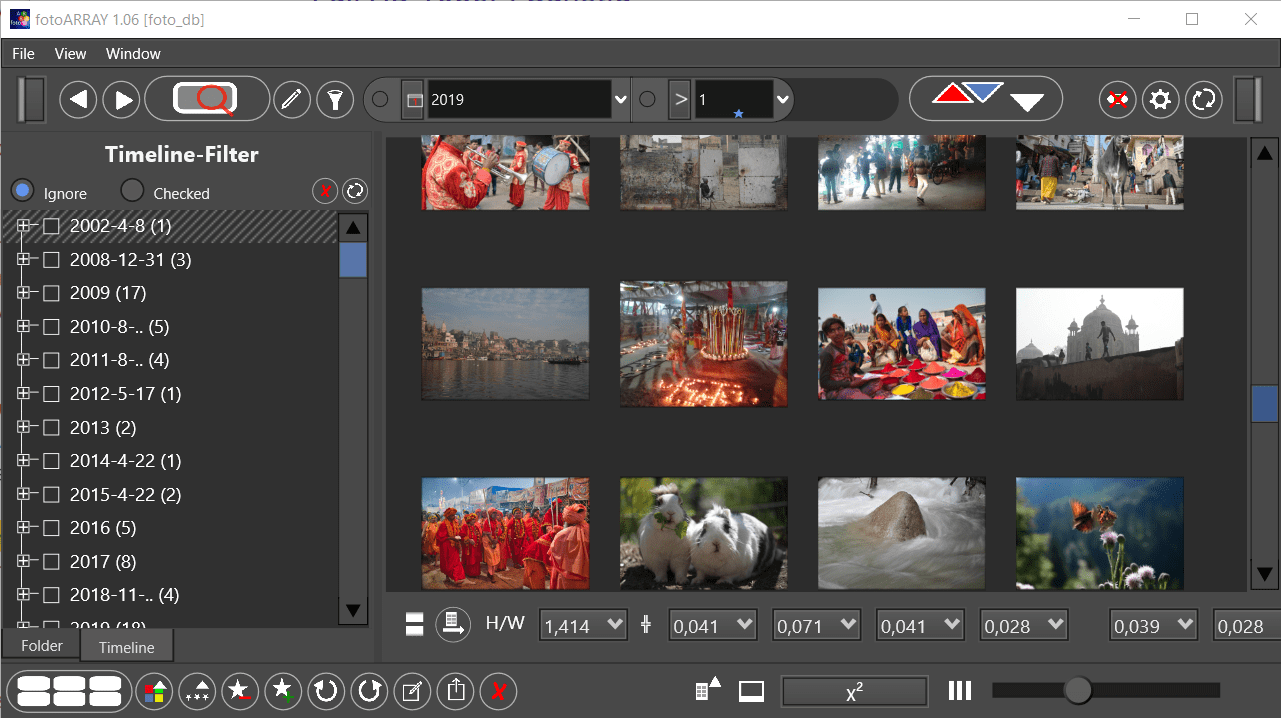Click the greater-than comparison button
The height and width of the screenshot is (718, 1281).
680,99
